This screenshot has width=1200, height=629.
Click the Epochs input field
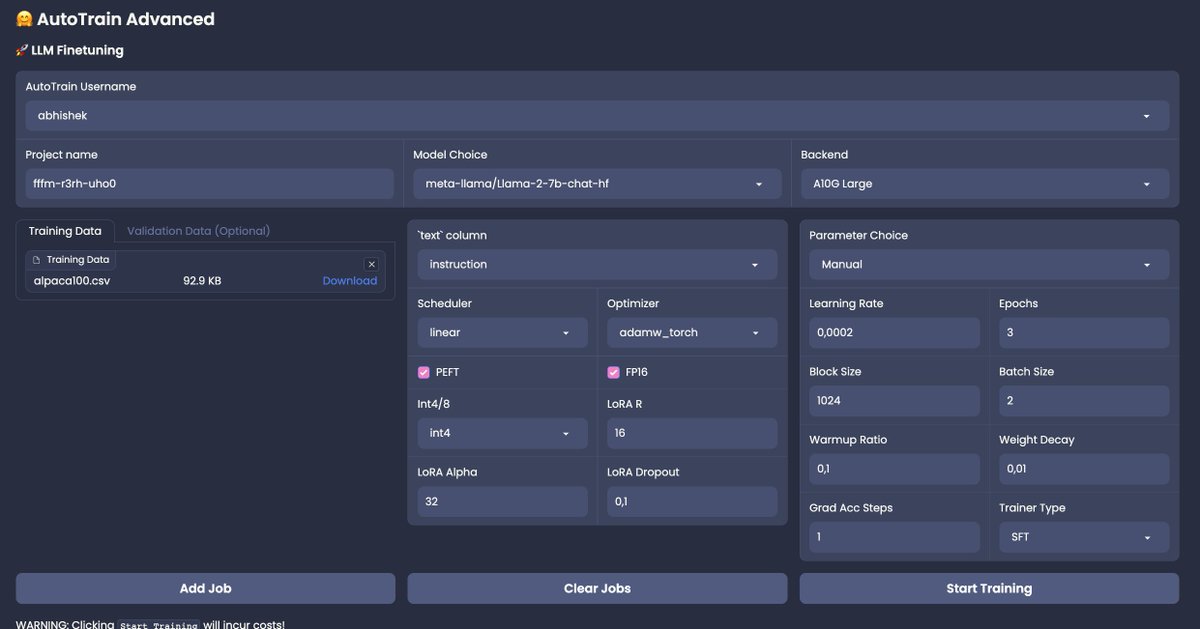[1083, 332]
